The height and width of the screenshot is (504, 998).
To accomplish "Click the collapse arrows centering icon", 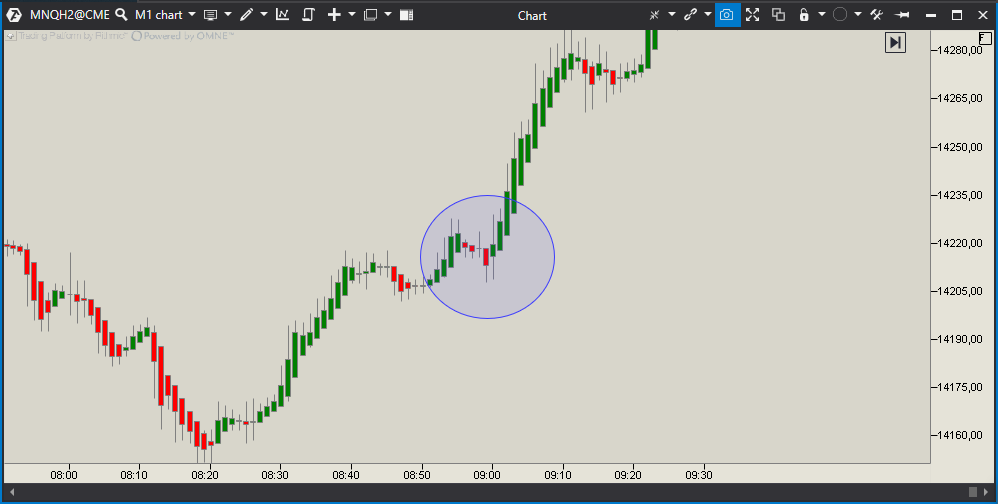I will pos(654,15).
